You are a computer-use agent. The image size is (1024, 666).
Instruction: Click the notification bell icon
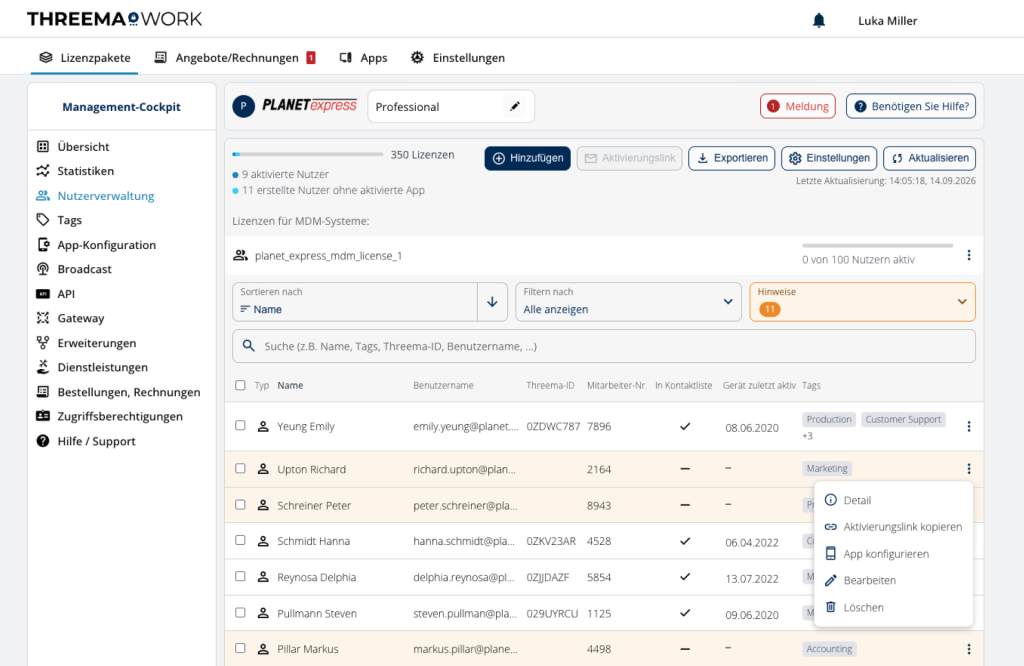point(818,21)
